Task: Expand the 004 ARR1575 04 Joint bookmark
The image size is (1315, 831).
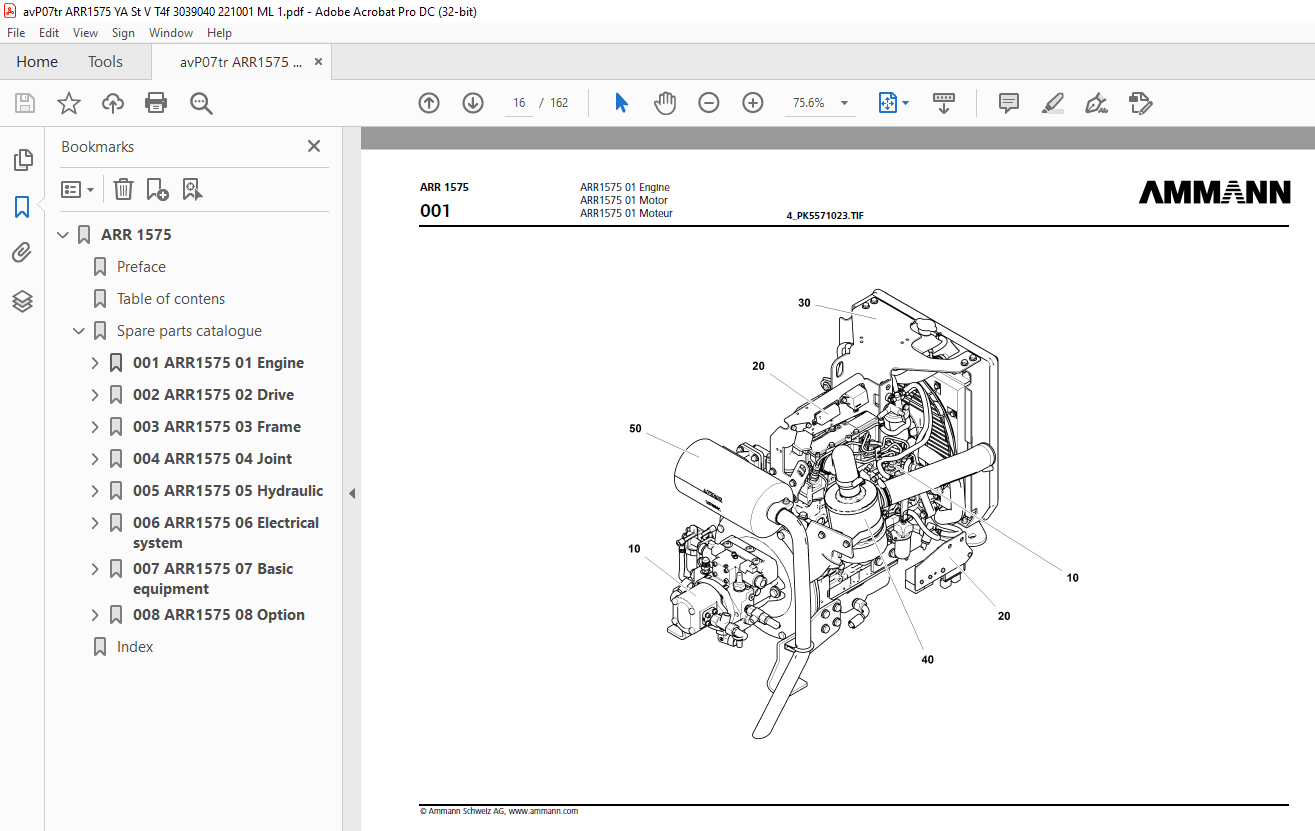Action: (x=95, y=459)
